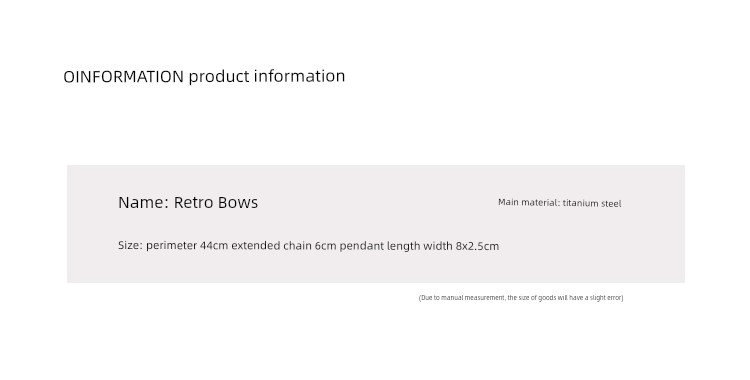Click the word 'Retro' in product name

(193, 202)
